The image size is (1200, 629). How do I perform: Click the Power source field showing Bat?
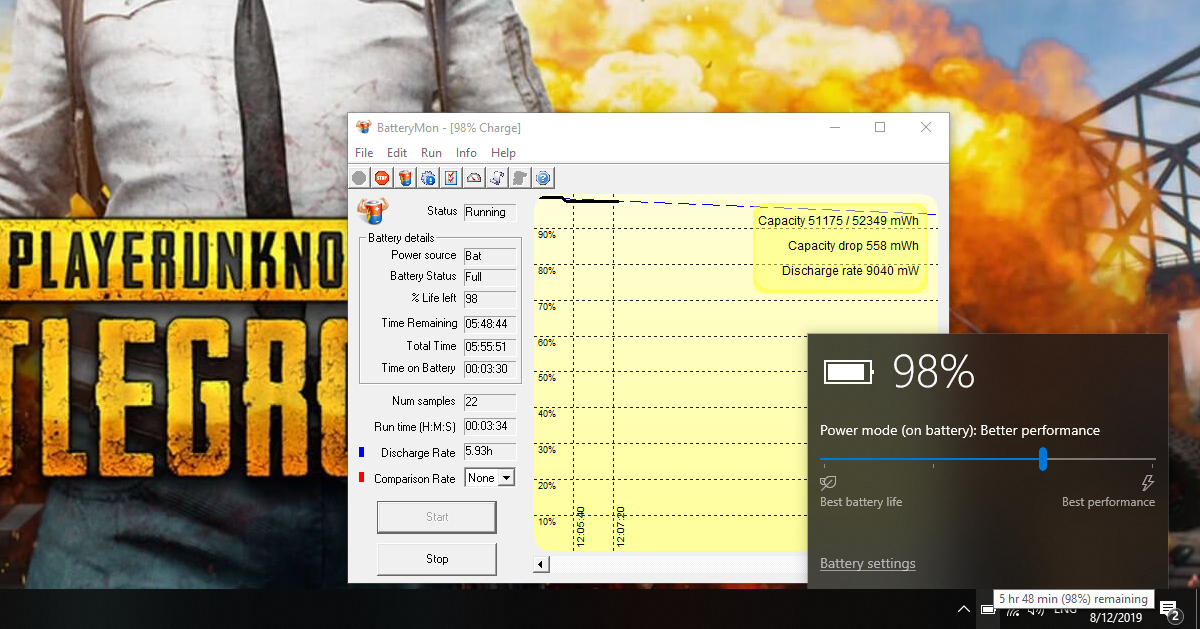[x=490, y=255]
